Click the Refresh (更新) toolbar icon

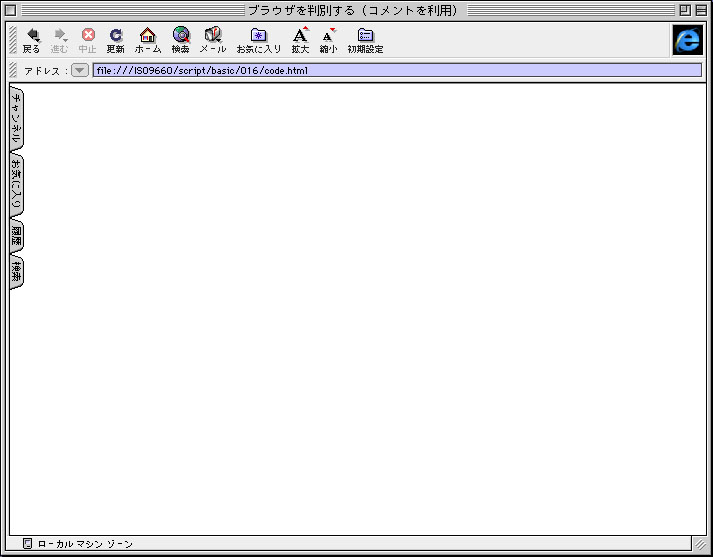tap(115, 40)
